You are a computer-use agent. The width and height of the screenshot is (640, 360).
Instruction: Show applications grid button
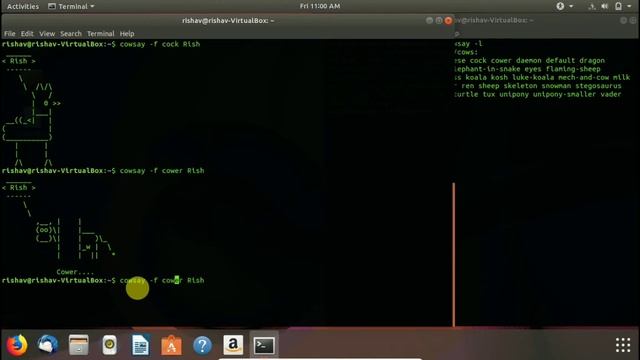[x=623, y=345]
